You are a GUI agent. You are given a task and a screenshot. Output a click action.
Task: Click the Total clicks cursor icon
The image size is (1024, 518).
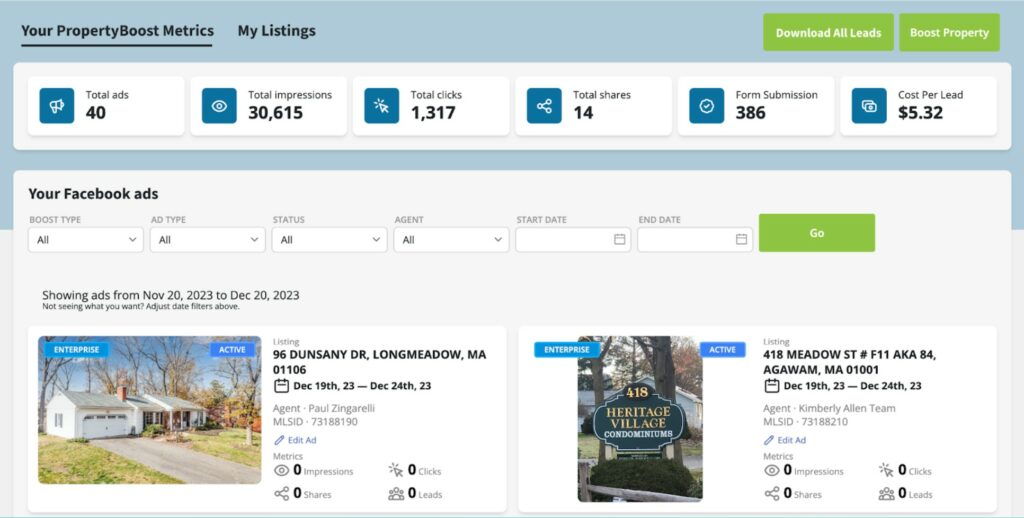coord(382,106)
